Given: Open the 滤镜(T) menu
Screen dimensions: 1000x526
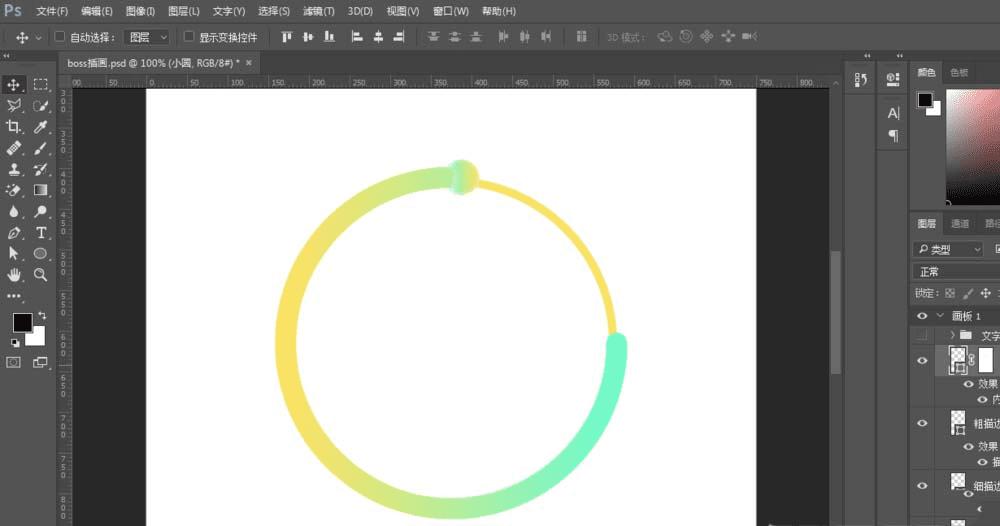Looking at the screenshot, I should pos(318,11).
